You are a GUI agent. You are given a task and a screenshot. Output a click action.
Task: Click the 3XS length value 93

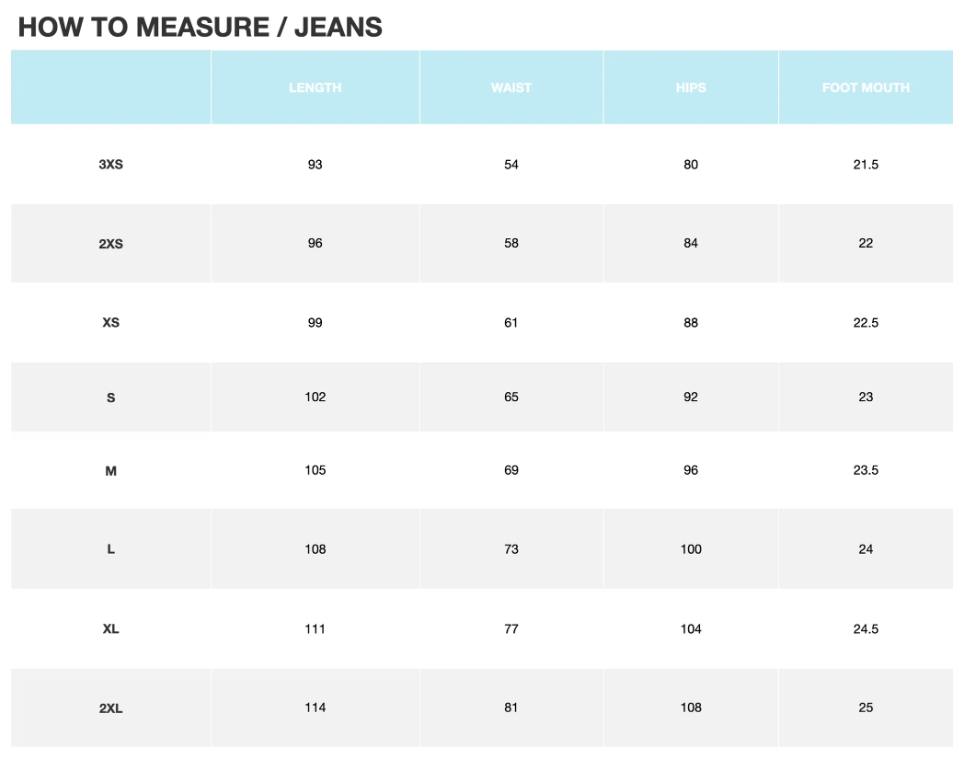(x=315, y=165)
